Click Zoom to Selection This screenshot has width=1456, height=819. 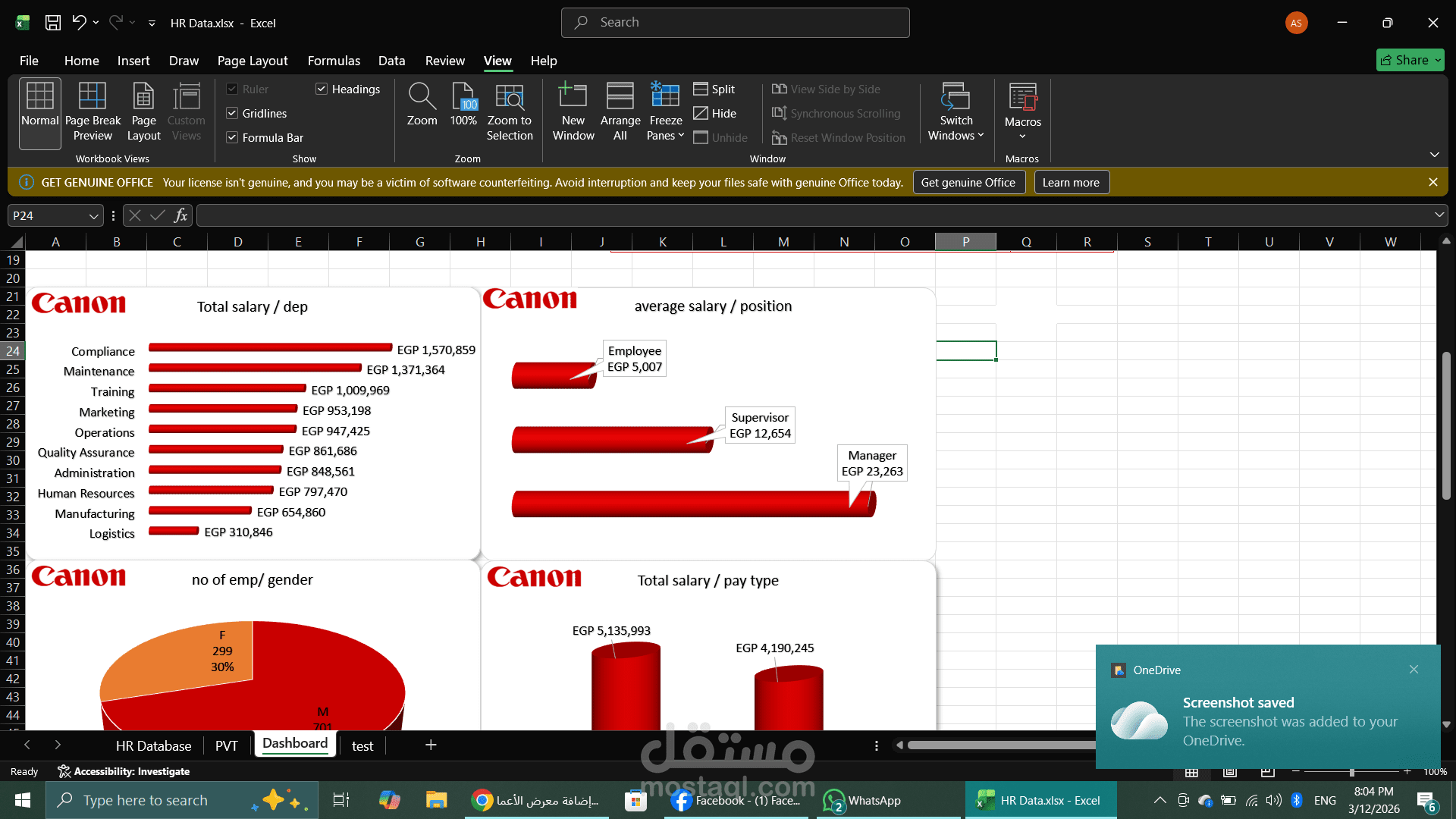click(x=510, y=112)
